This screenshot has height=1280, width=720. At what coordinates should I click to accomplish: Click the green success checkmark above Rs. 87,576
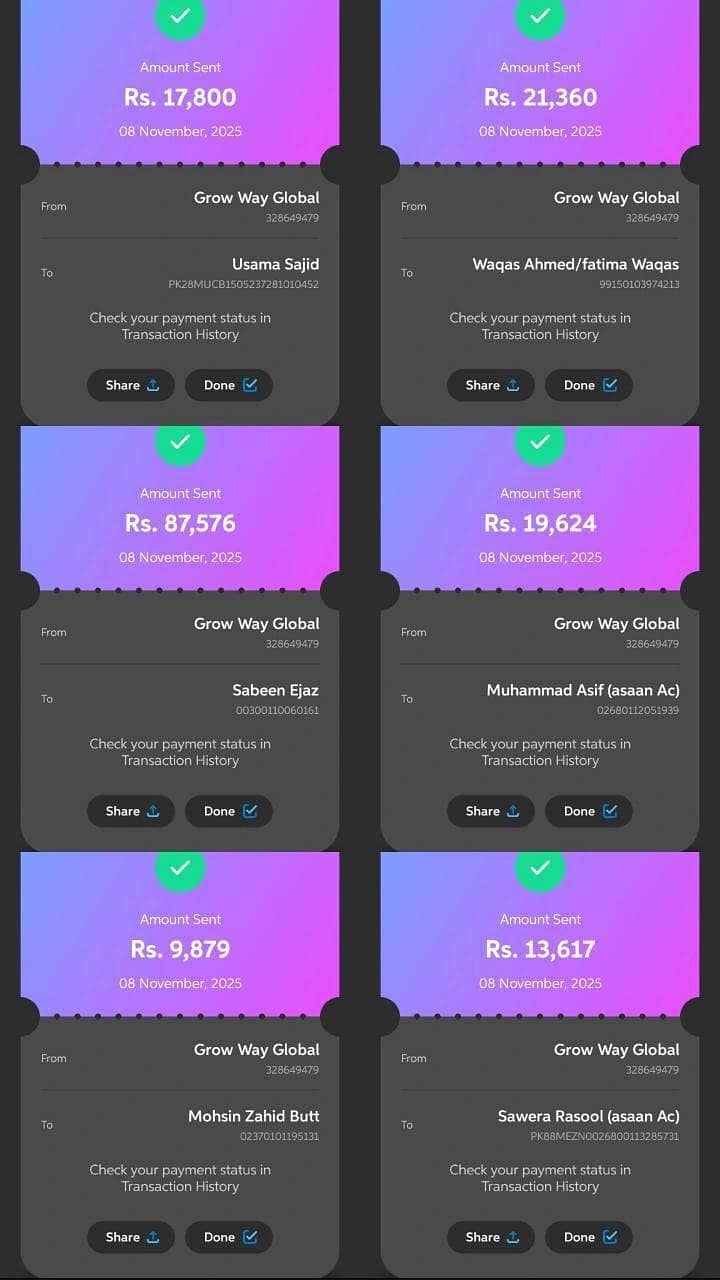click(x=180, y=442)
